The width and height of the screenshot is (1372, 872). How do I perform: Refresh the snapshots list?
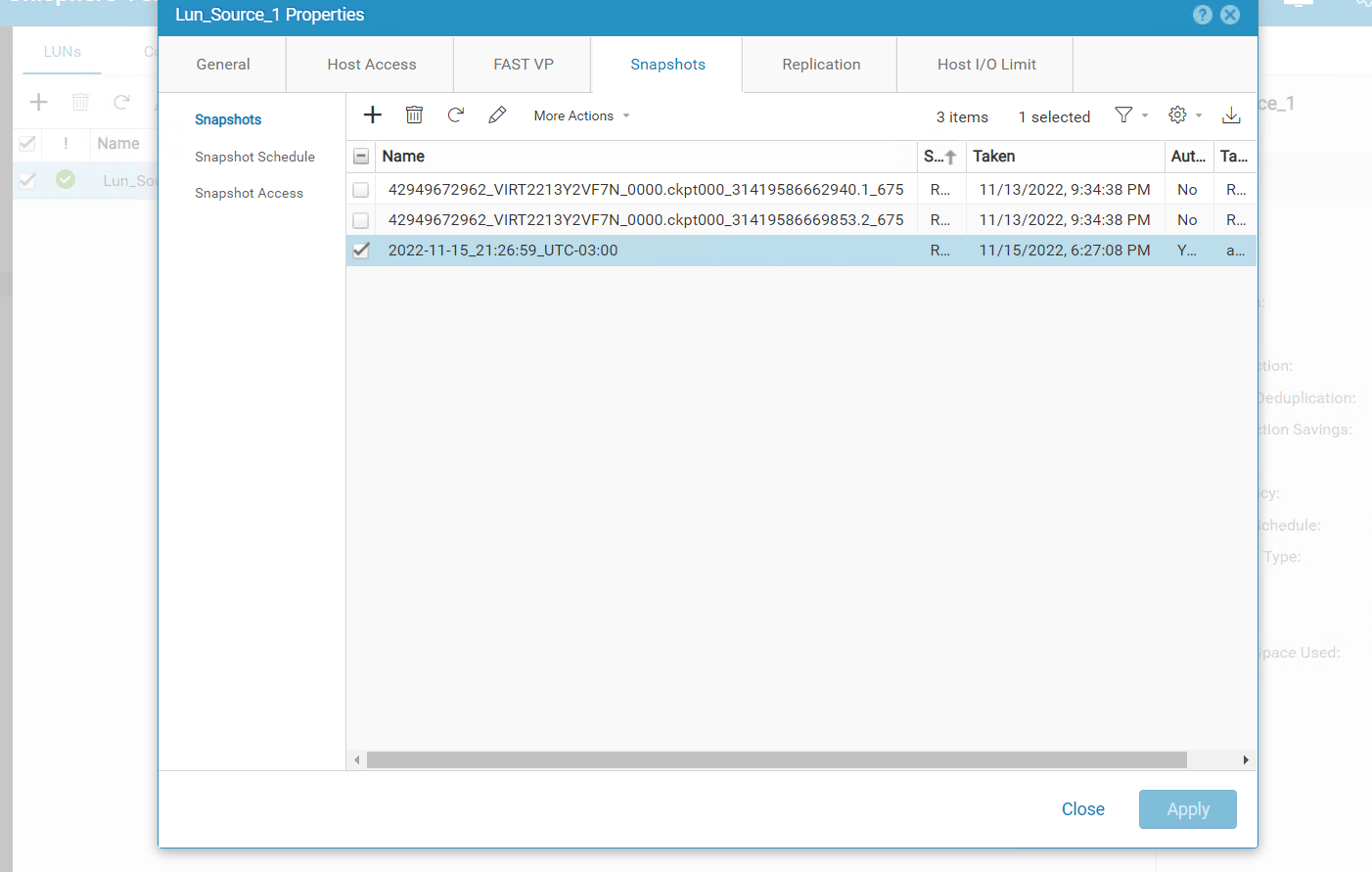[x=456, y=115]
